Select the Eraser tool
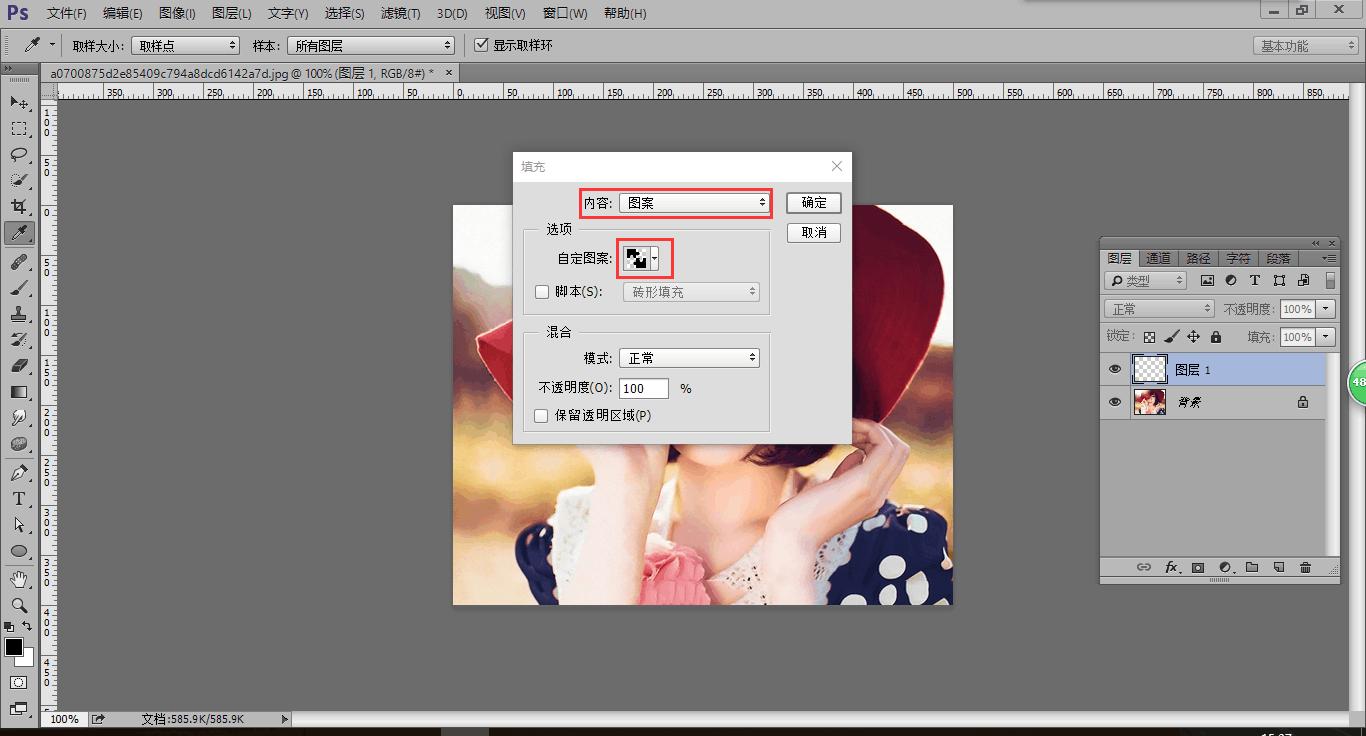 (19, 366)
